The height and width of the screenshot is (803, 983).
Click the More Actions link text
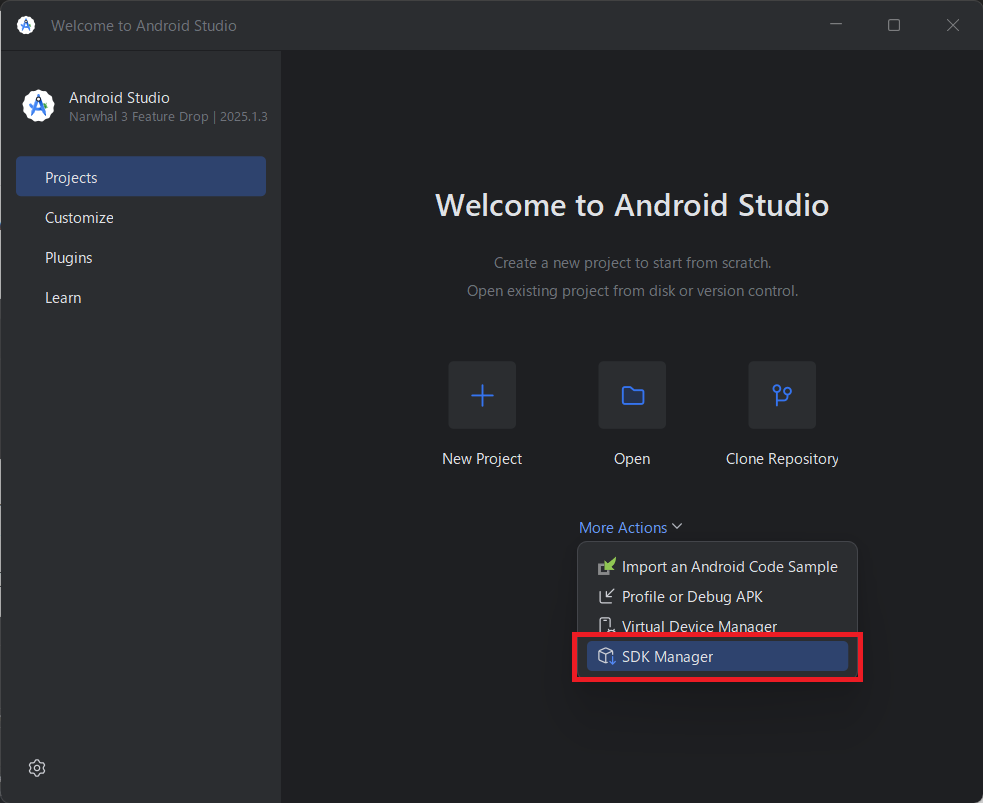pos(622,528)
